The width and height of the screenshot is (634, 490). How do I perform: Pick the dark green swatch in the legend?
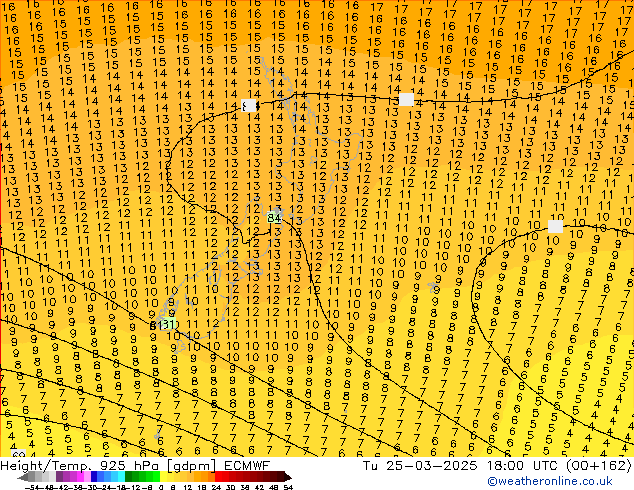[x=129, y=477]
